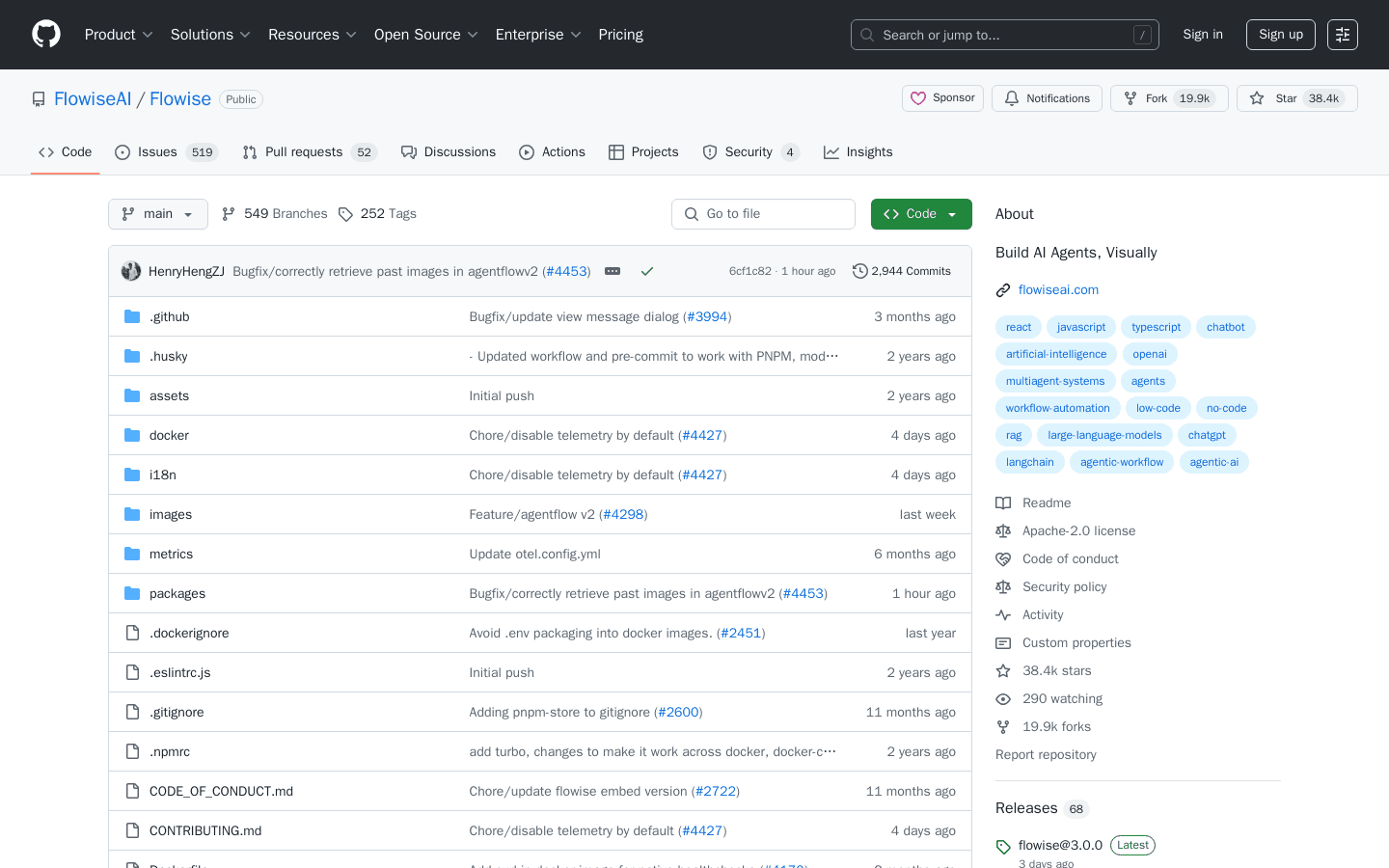Open the flowiseai.com website link icon
The image size is (1389, 868).
coord(1003,289)
